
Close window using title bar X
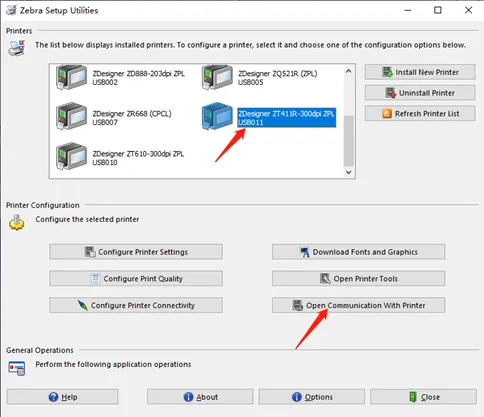pyautogui.click(x=468, y=10)
